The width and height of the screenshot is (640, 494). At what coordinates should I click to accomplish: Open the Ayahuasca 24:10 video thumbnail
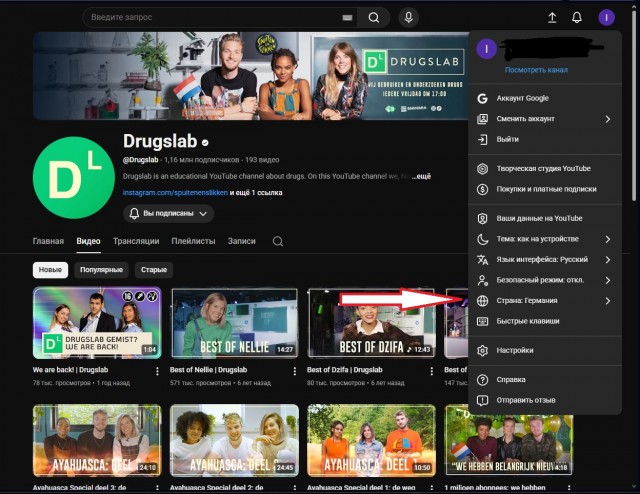pyautogui.click(x=97, y=441)
